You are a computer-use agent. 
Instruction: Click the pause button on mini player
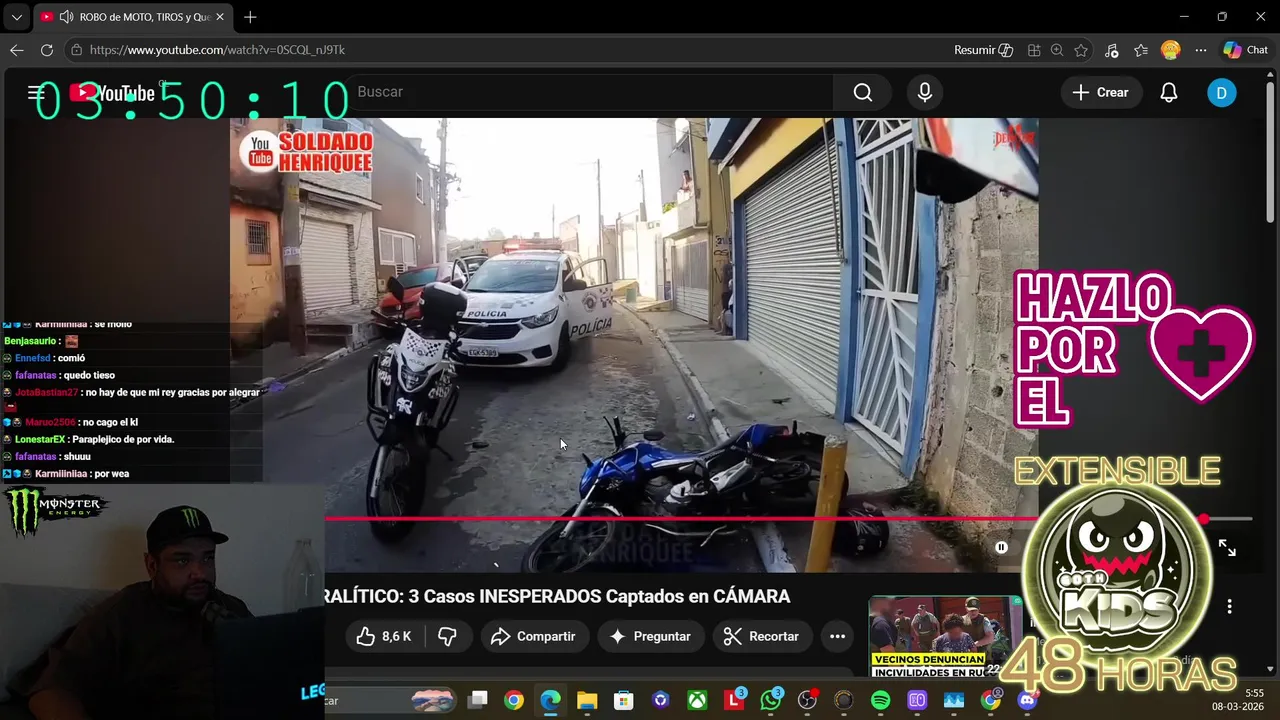tap(1001, 547)
